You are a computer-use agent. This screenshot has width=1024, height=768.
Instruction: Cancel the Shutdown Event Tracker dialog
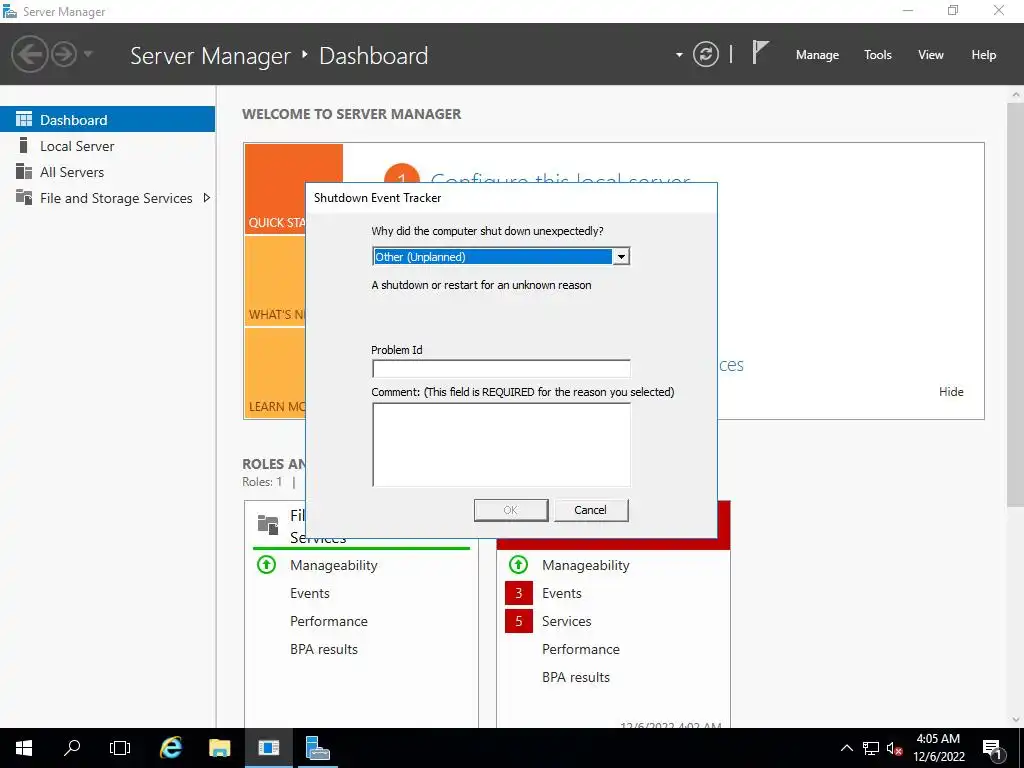[x=590, y=510]
